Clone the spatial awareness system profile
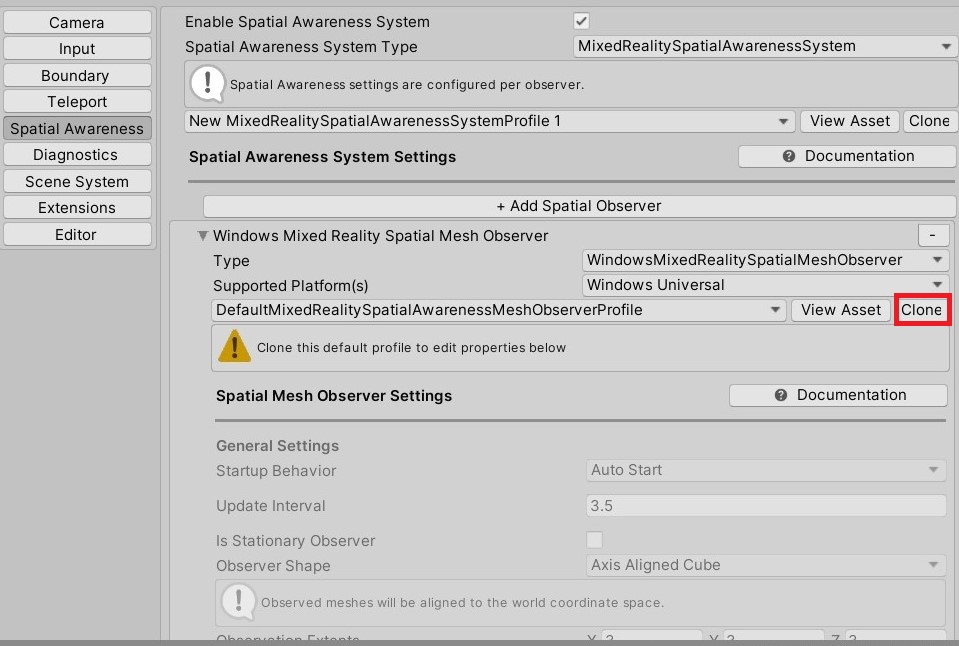 (930, 121)
